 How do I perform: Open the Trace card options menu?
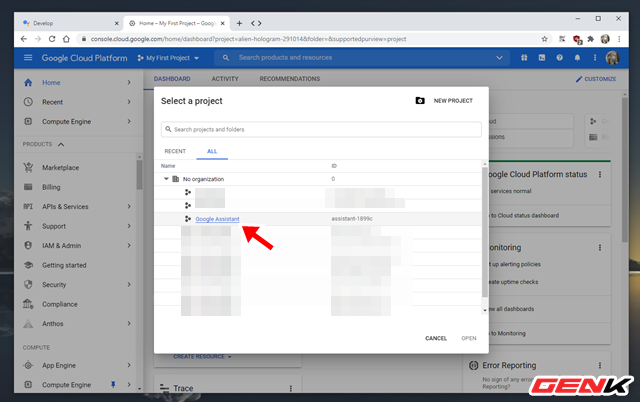(x=291, y=388)
